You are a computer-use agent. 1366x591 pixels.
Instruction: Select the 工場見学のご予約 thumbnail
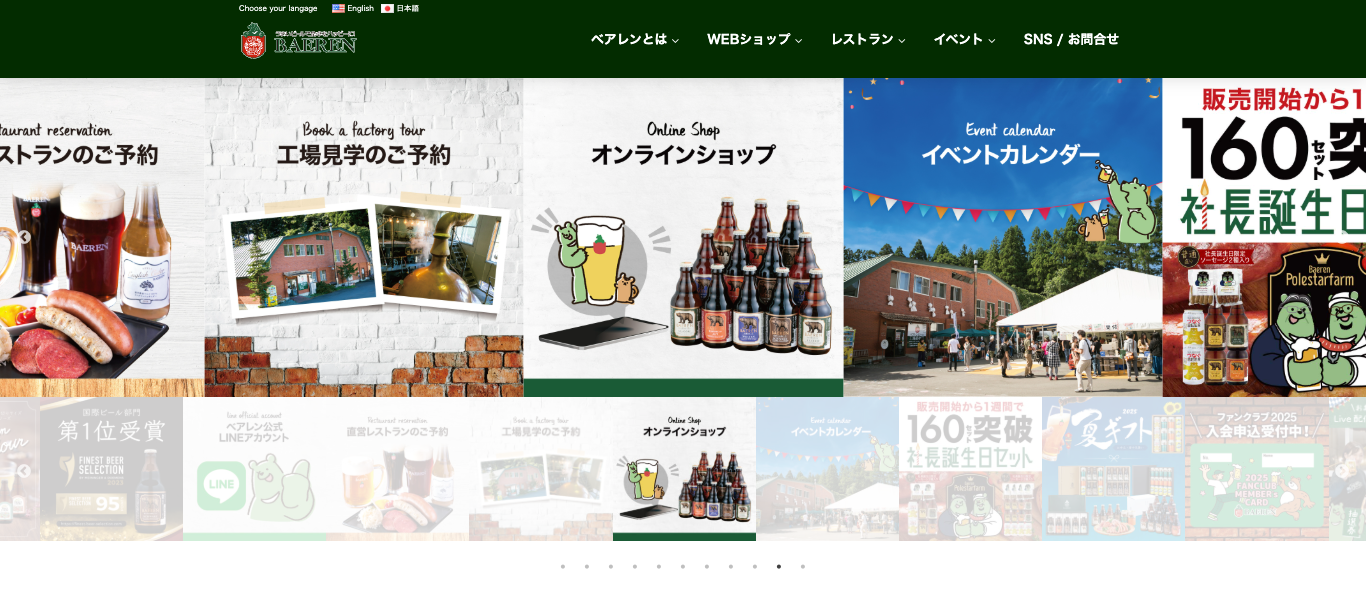point(541,469)
